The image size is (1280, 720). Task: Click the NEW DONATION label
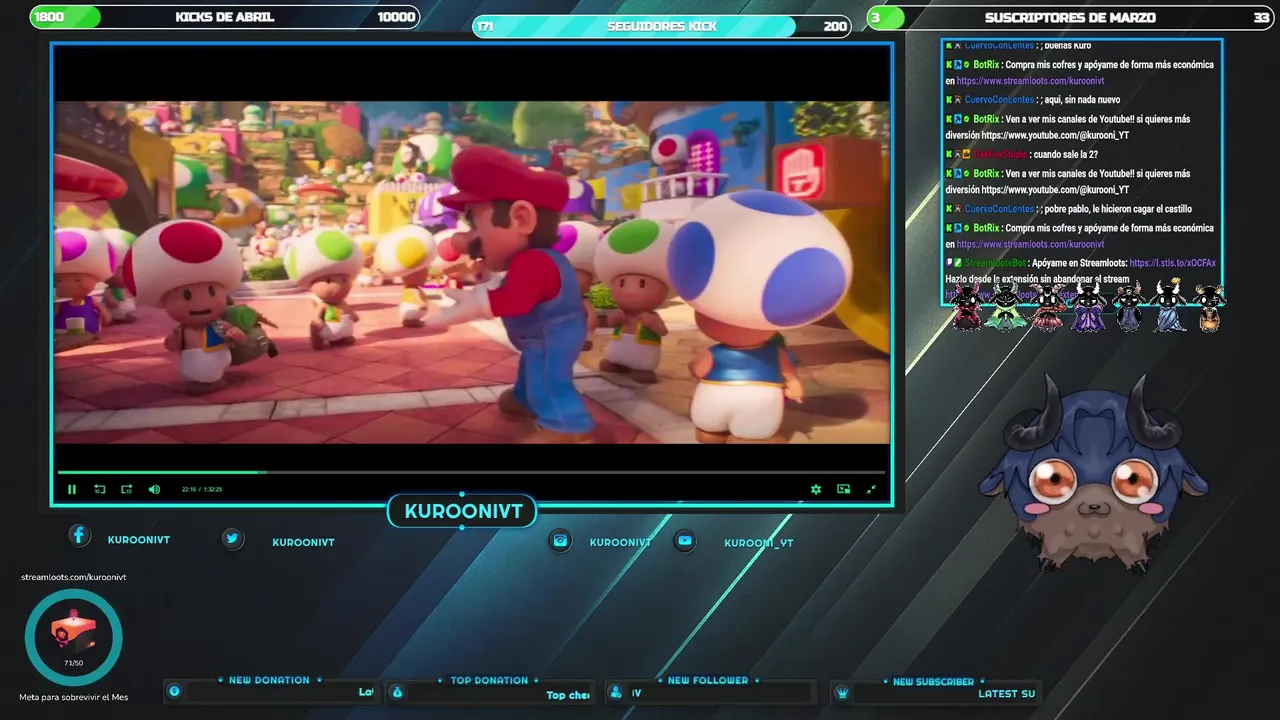pyautogui.click(x=269, y=680)
